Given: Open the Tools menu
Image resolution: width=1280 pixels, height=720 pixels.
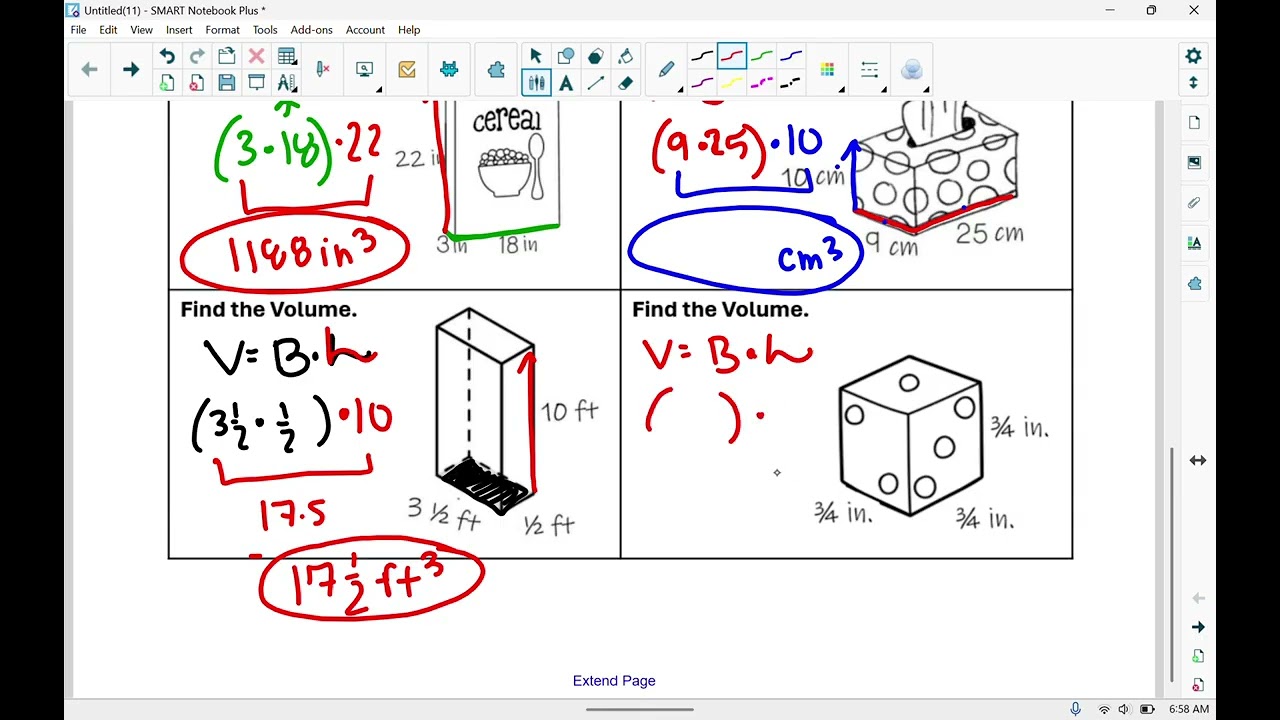Looking at the screenshot, I should (265, 30).
